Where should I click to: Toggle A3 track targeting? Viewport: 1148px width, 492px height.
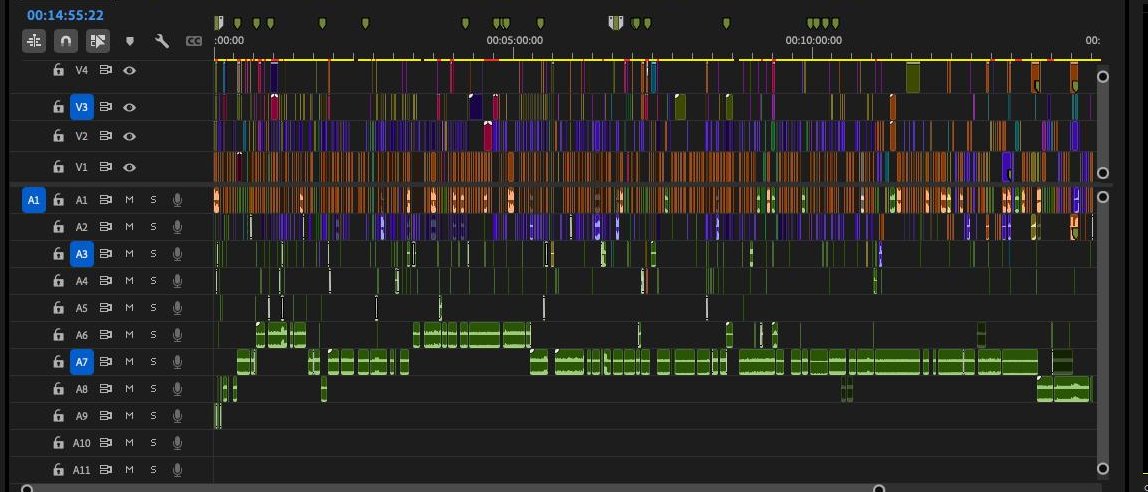(82, 254)
